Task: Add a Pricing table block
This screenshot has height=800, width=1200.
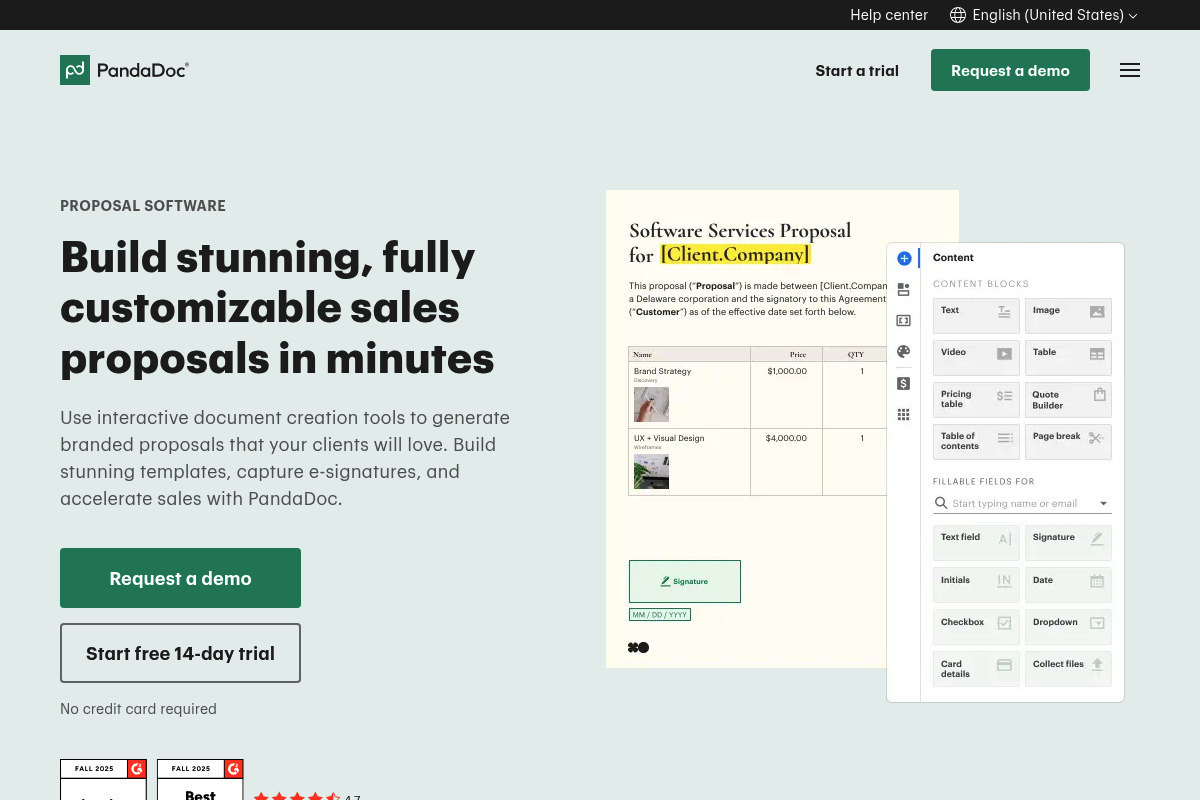Action: (976, 399)
